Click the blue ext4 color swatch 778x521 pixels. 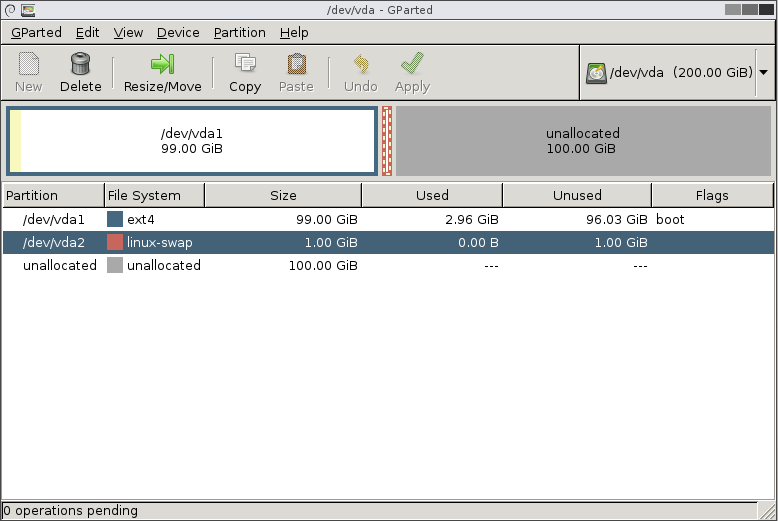click(115, 219)
